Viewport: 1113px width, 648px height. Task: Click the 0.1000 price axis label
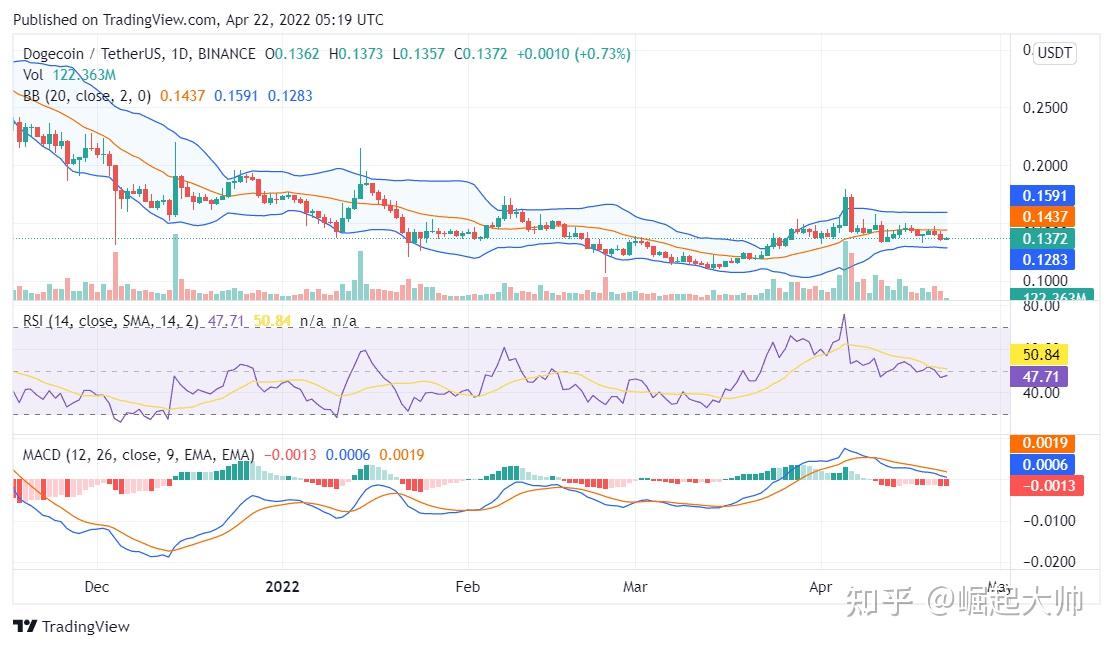pyautogui.click(x=1045, y=281)
